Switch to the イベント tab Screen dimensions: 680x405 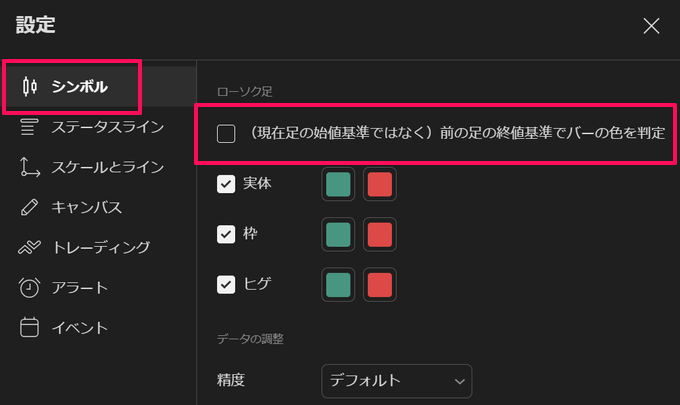click(x=98, y=327)
